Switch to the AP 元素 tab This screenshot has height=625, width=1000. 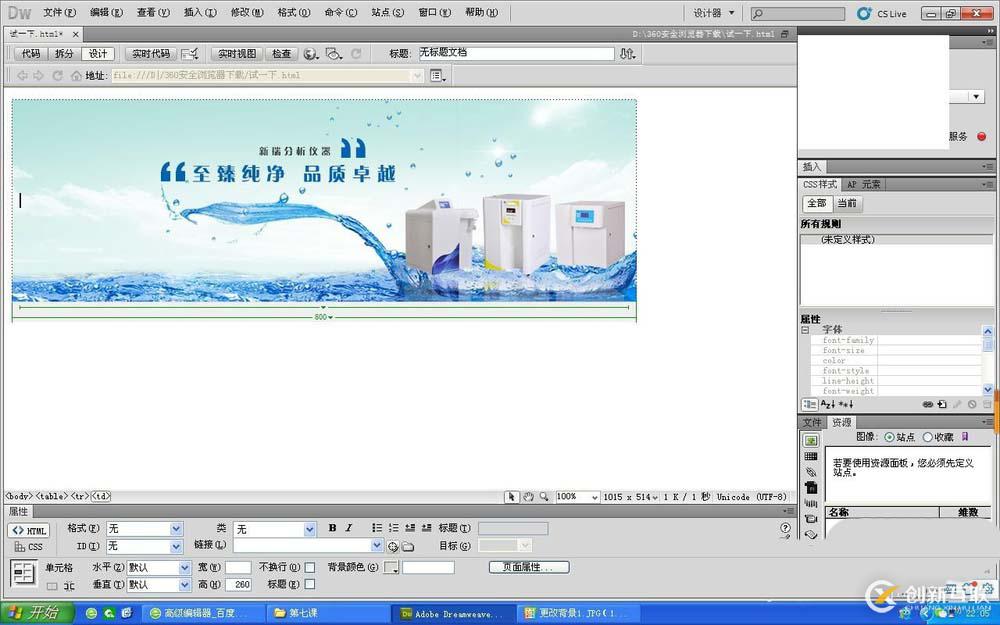tap(864, 184)
